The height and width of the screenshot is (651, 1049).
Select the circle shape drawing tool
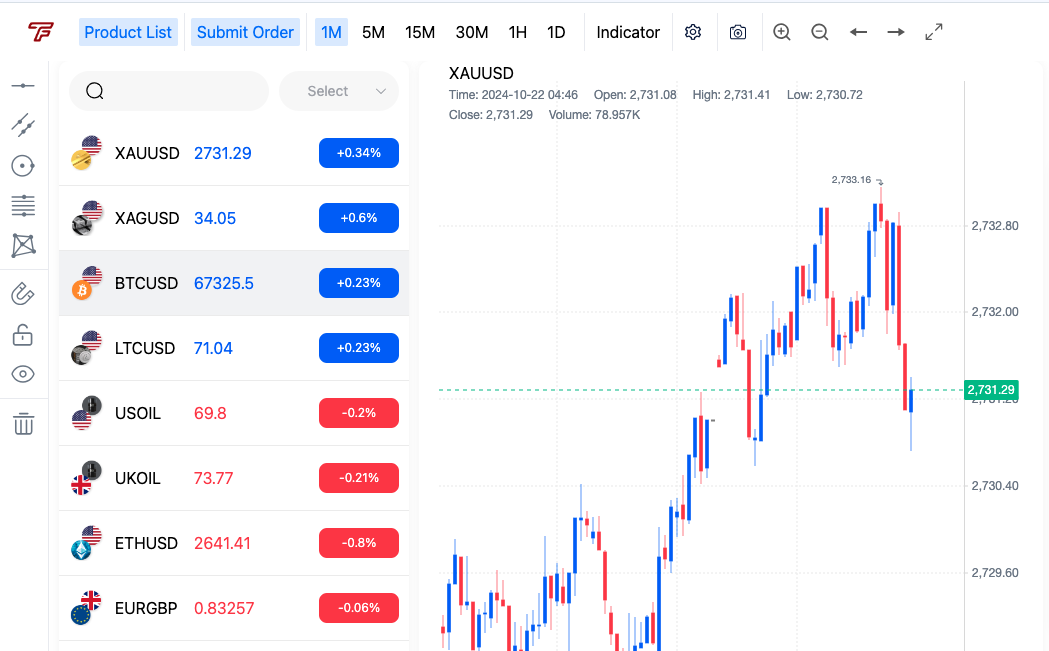click(x=23, y=166)
